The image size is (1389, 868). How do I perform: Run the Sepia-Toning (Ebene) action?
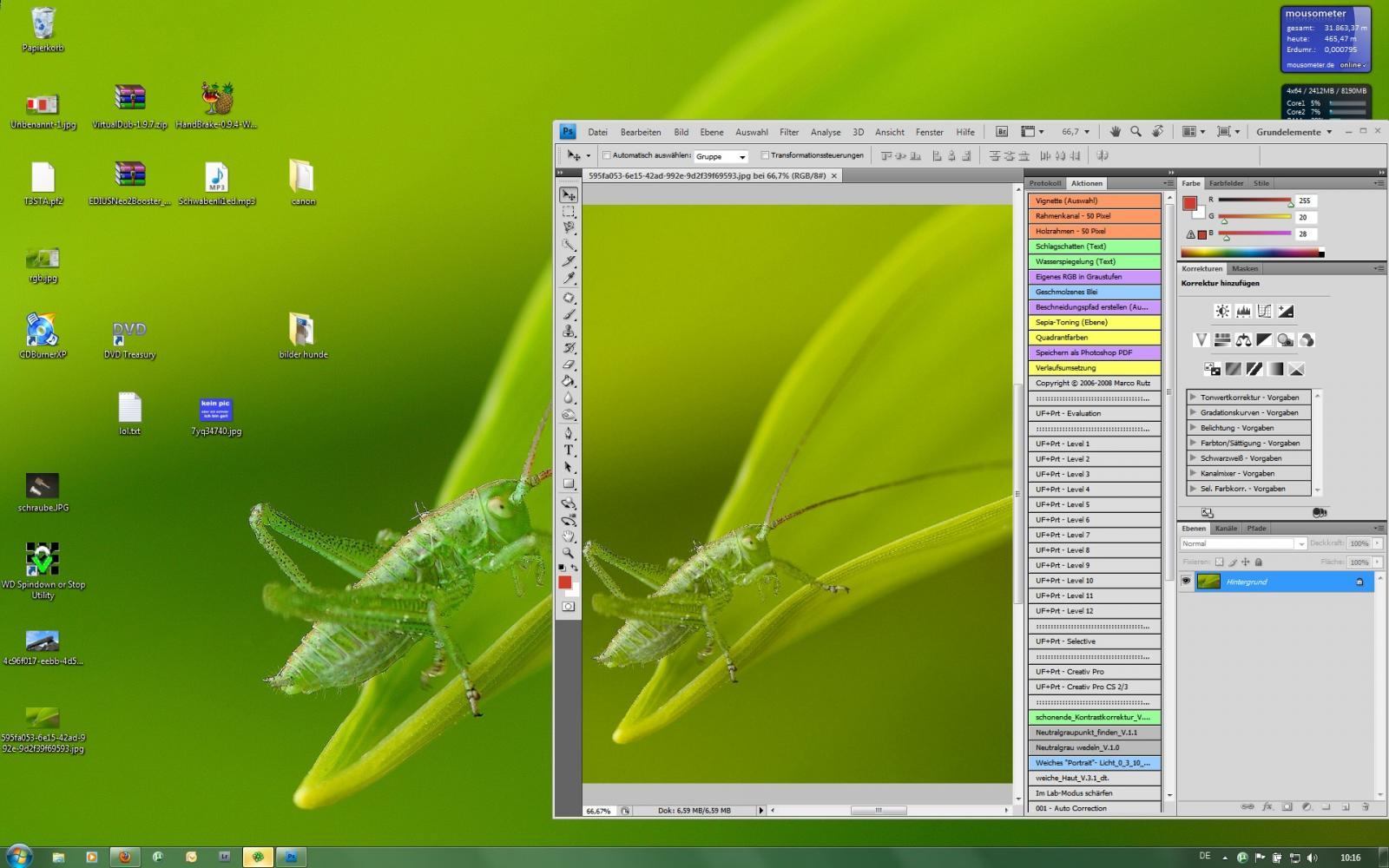coord(1094,322)
